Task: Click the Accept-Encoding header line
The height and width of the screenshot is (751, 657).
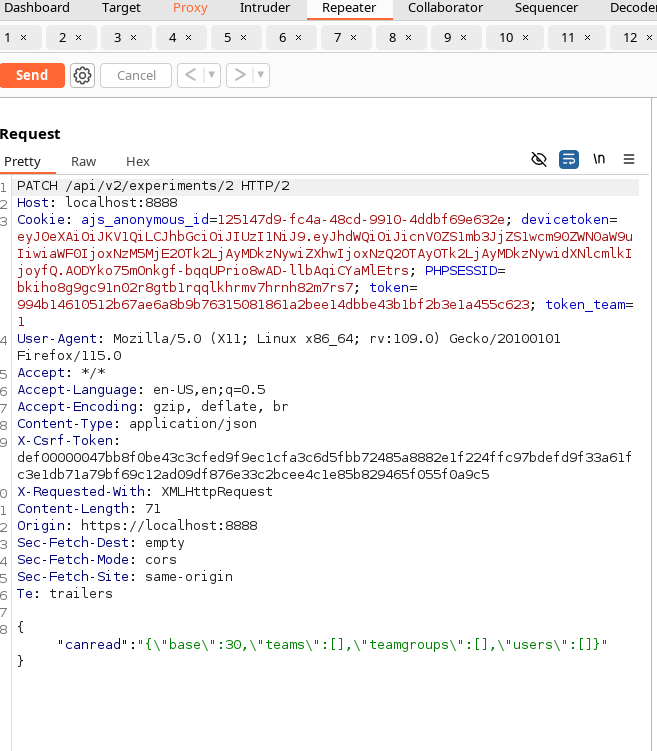Action: (x=153, y=407)
